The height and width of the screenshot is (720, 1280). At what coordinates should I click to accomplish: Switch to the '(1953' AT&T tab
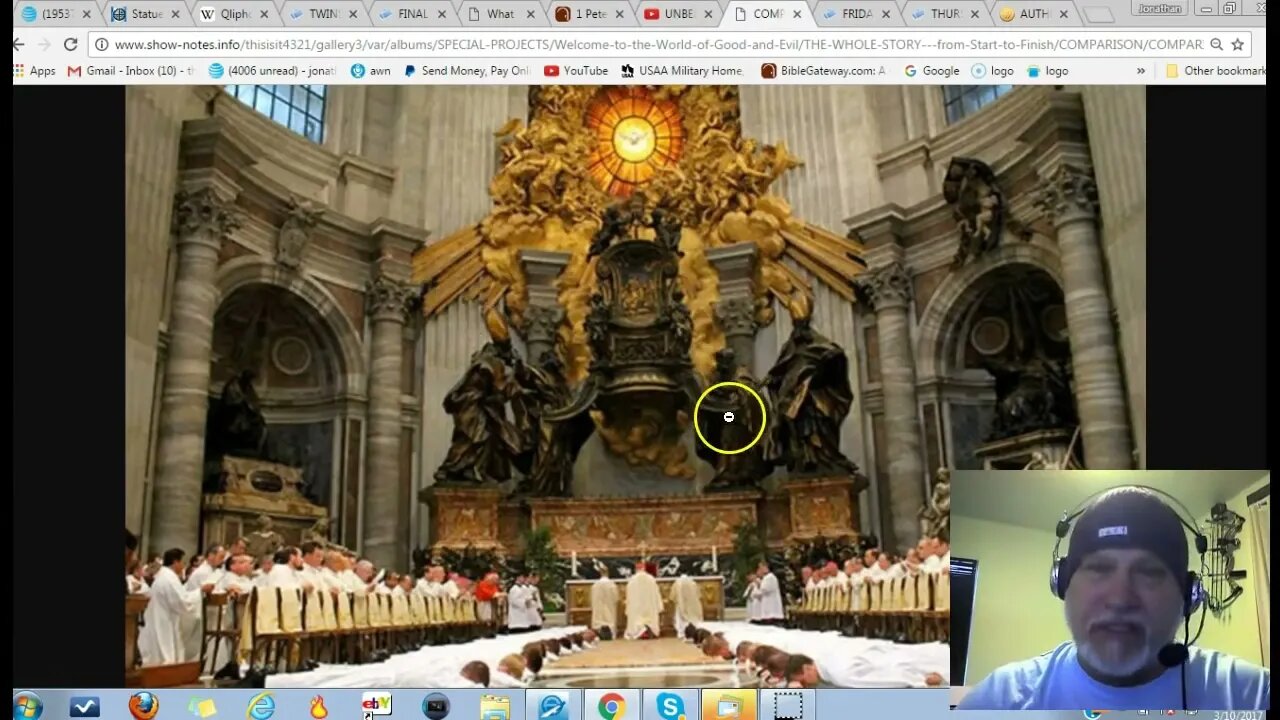point(57,14)
